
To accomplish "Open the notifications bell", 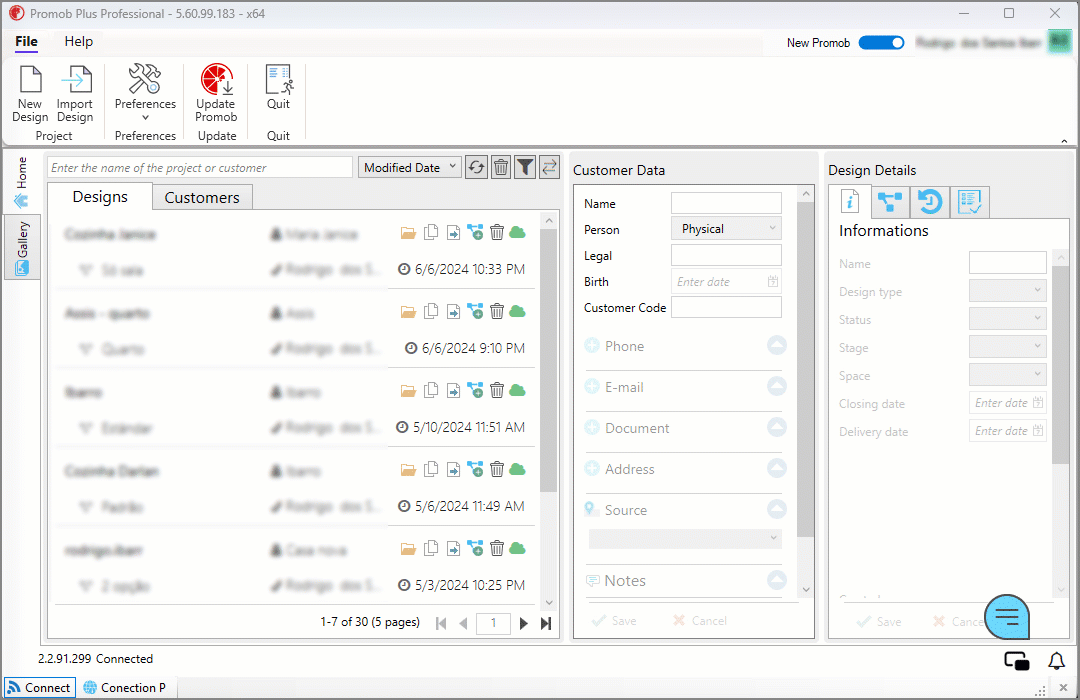I will [1057, 661].
